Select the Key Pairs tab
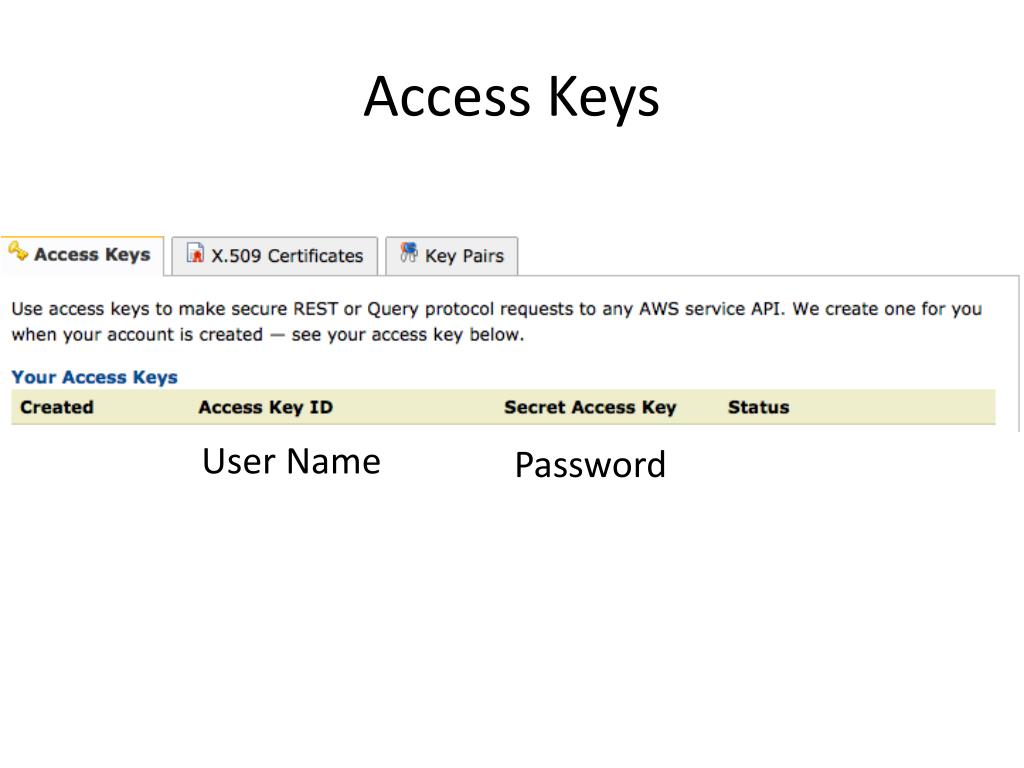This screenshot has width=1024, height=768. coord(452,256)
